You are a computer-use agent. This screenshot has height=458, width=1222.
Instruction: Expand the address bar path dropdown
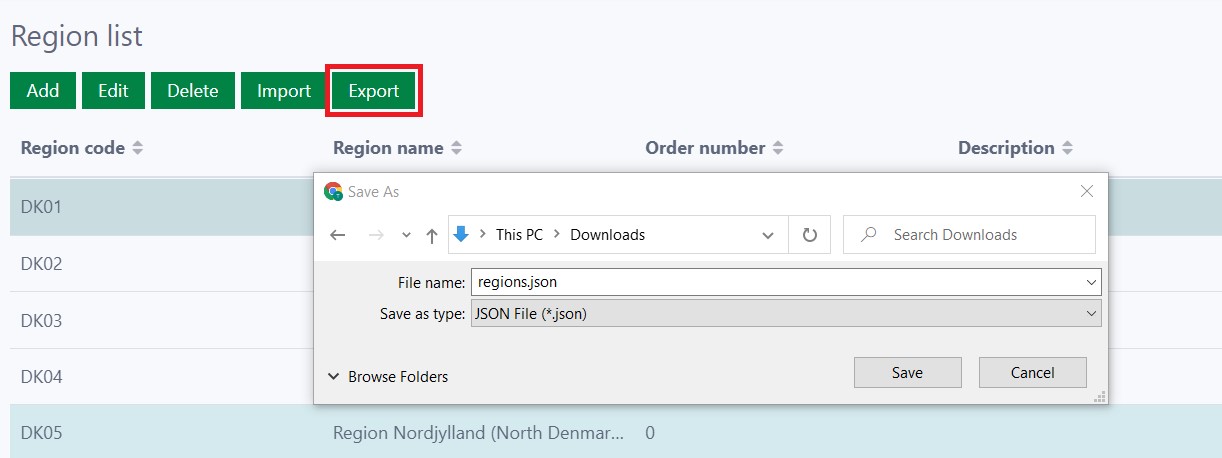click(x=768, y=235)
